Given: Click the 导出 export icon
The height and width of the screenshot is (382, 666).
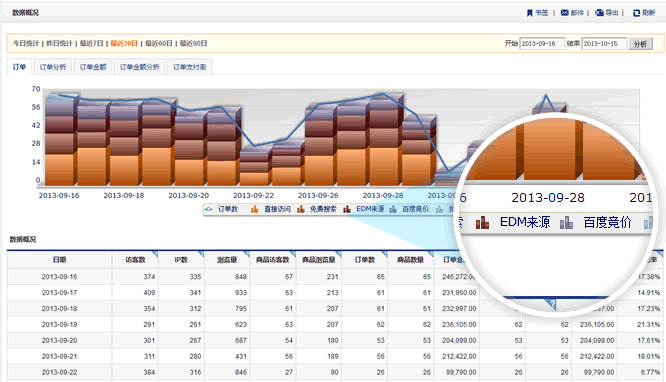Looking at the screenshot, I should (599, 13).
